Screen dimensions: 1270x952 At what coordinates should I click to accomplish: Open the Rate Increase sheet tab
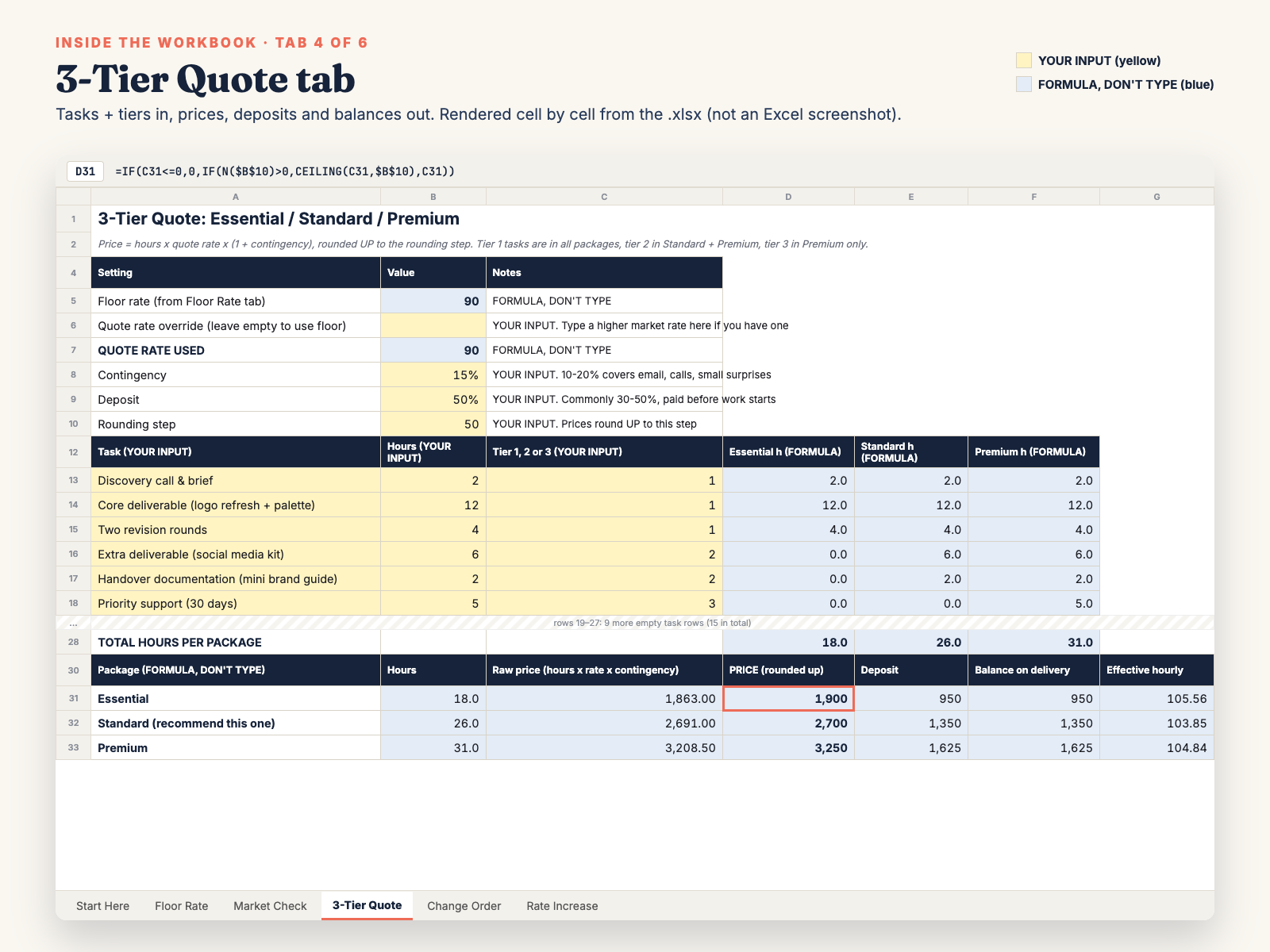tap(562, 905)
